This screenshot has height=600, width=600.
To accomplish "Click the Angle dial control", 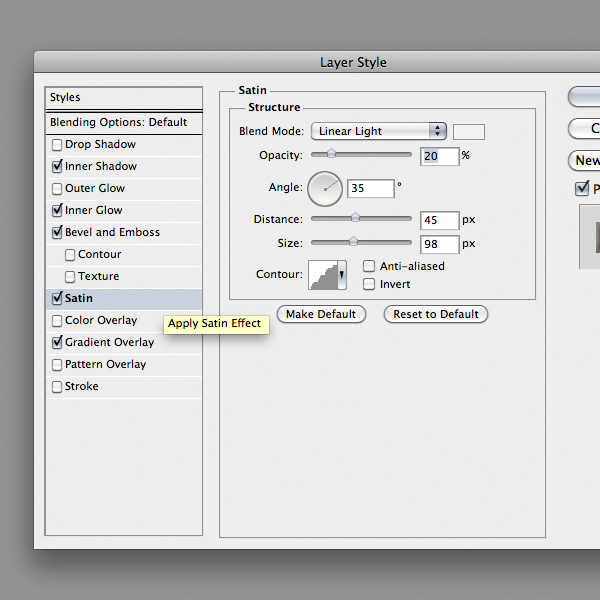I will click(325, 189).
